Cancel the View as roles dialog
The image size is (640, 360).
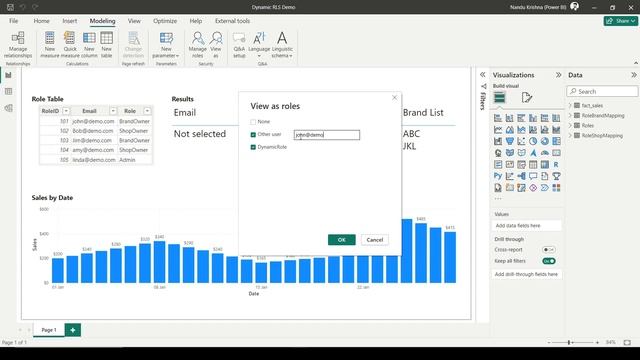[x=375, y=240]
